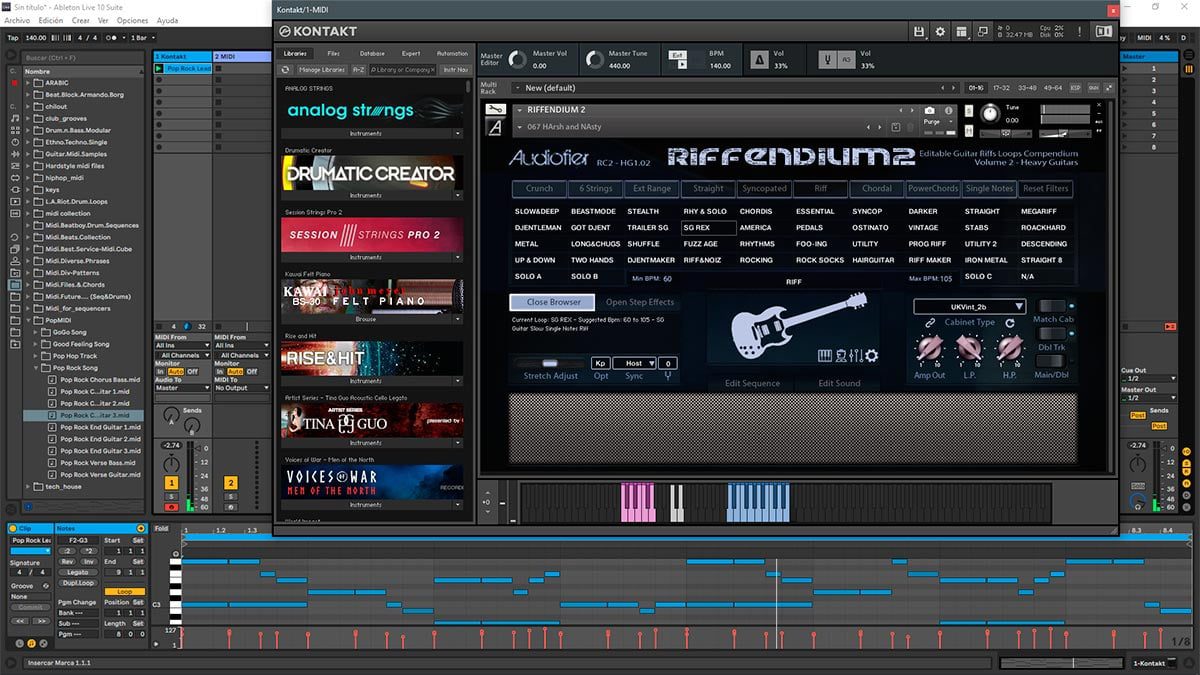Click the Edit Sound button
The image size is (1200, 675).
point(840,383)
